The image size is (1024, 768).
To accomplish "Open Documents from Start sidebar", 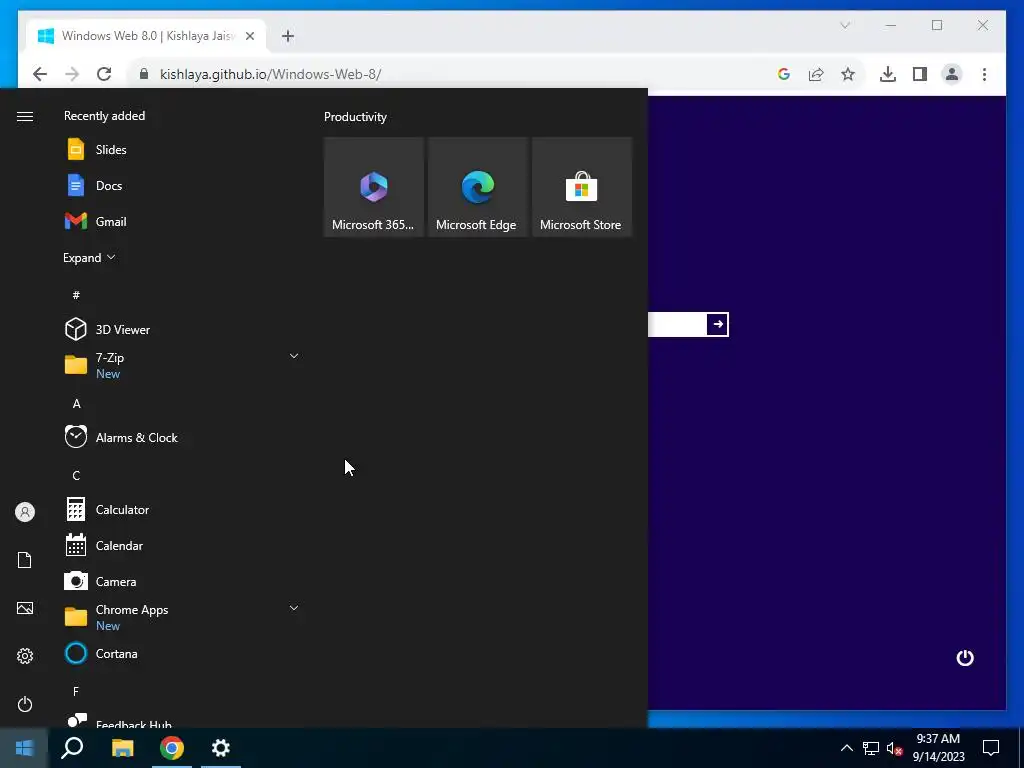I will pos(25,560).
